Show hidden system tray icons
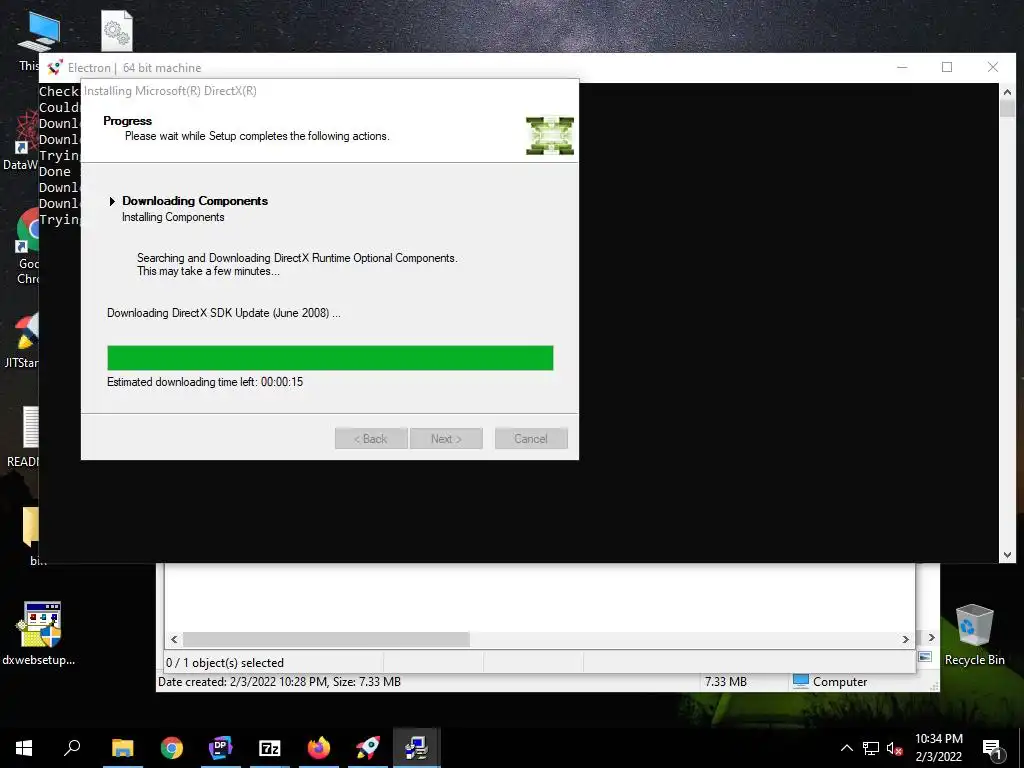 pos(846,748)
